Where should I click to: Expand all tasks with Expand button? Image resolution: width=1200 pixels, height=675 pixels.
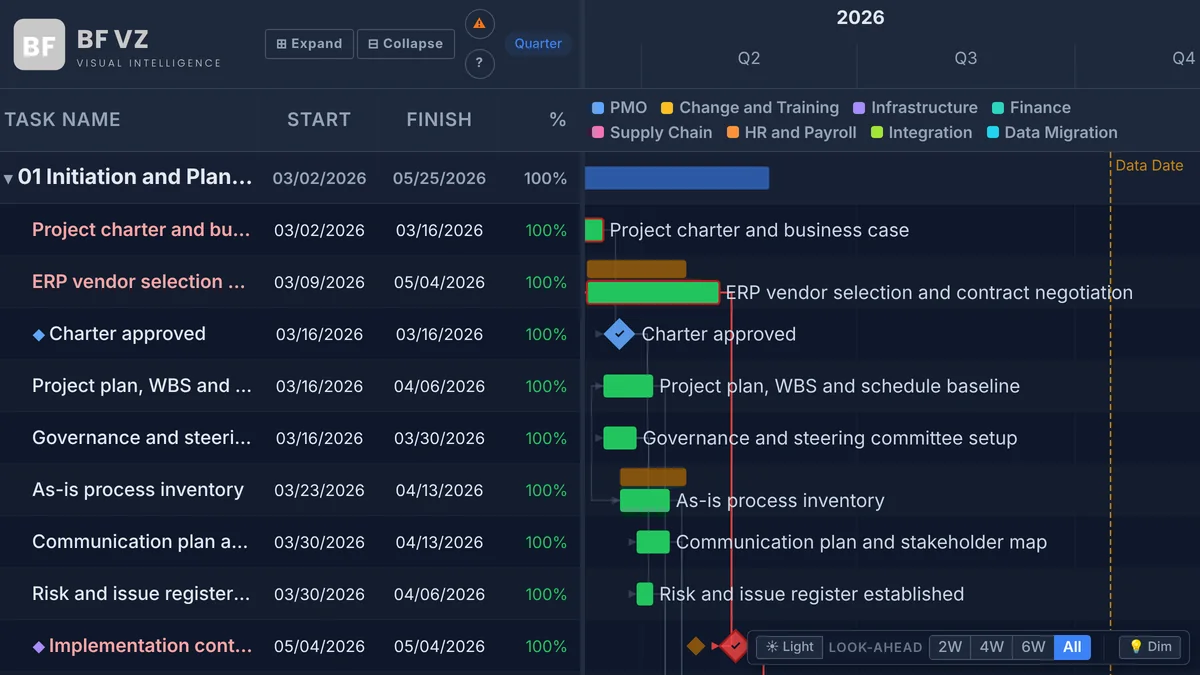[x=309, y=44]
